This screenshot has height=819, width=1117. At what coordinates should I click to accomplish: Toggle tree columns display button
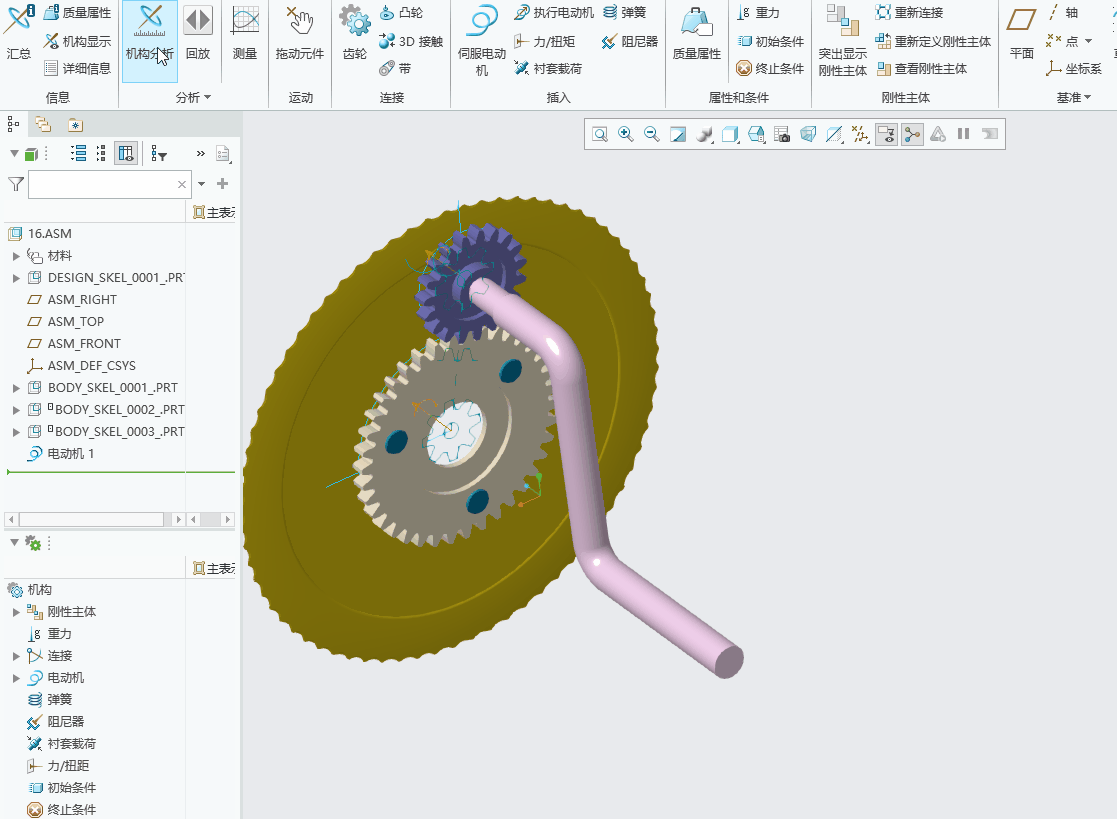pyautogui.click(x=126, y=153)
